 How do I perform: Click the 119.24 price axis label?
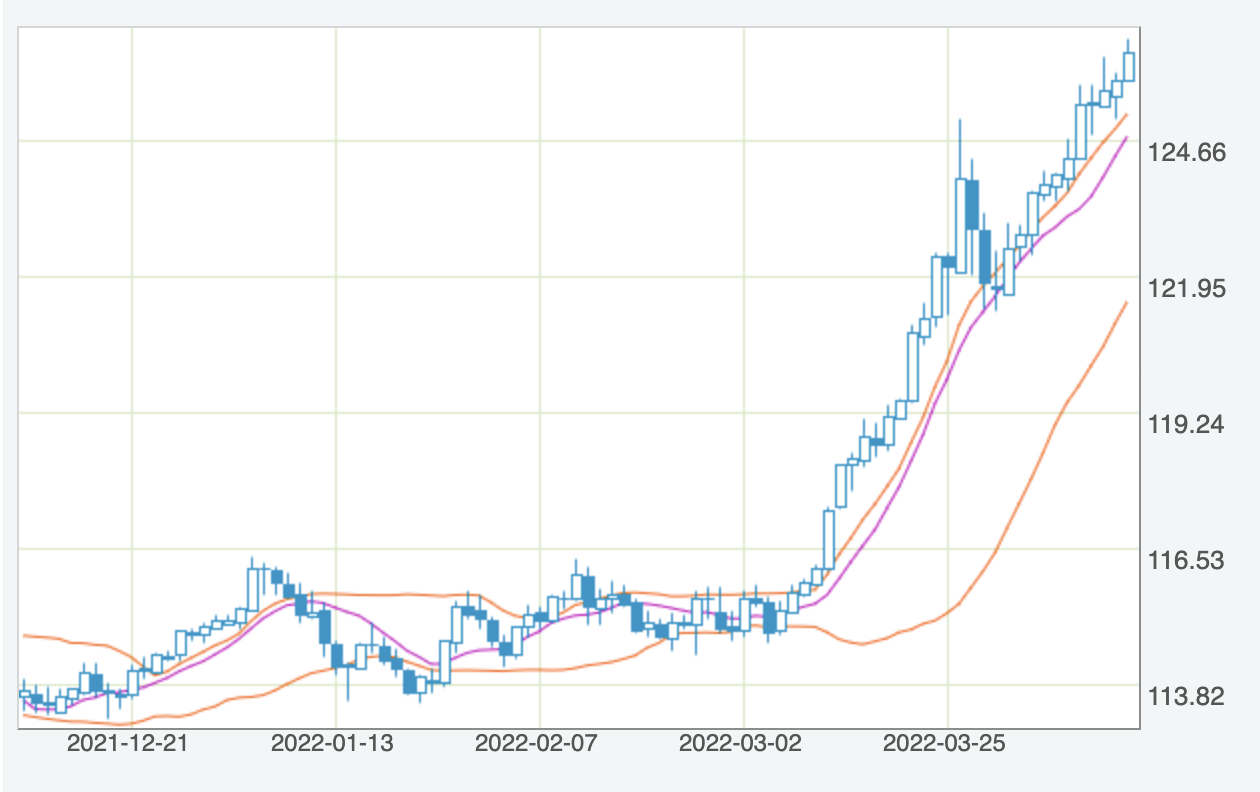(1188, 424)
